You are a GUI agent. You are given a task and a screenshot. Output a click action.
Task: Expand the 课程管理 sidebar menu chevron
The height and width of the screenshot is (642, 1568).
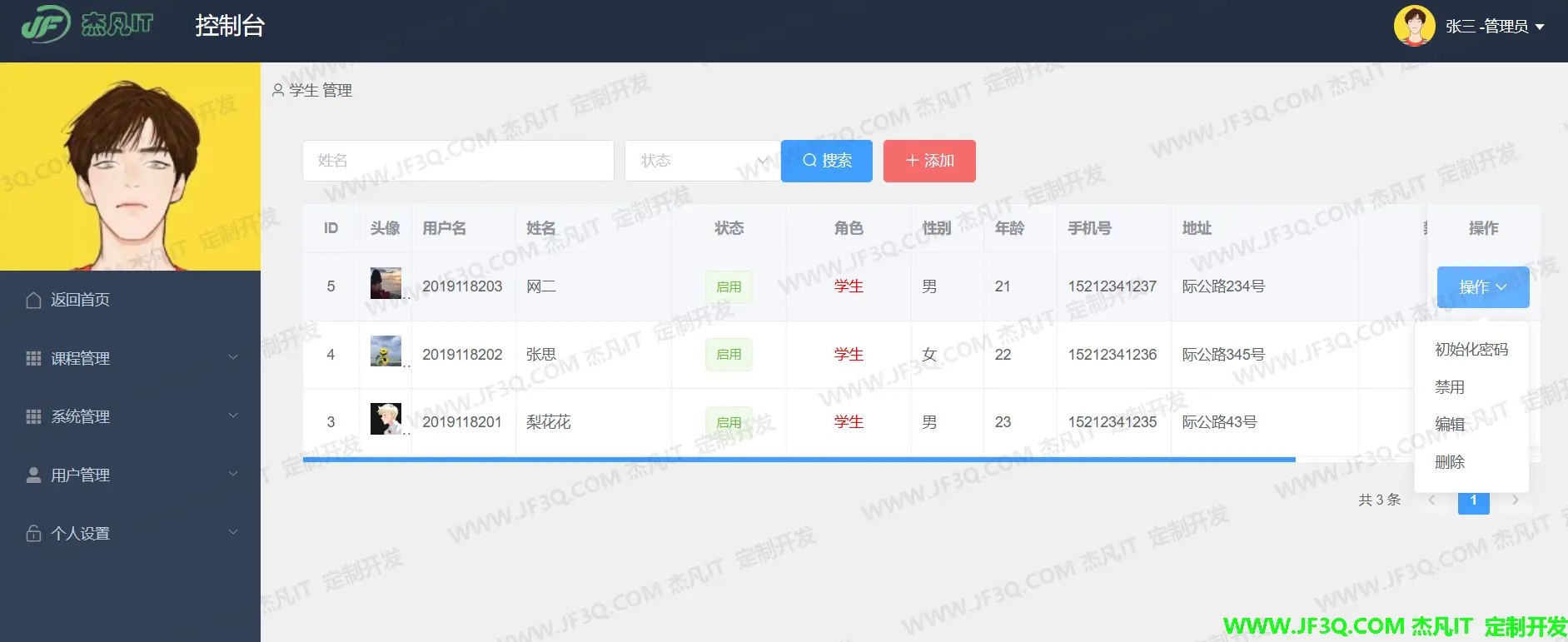(233, 357)
